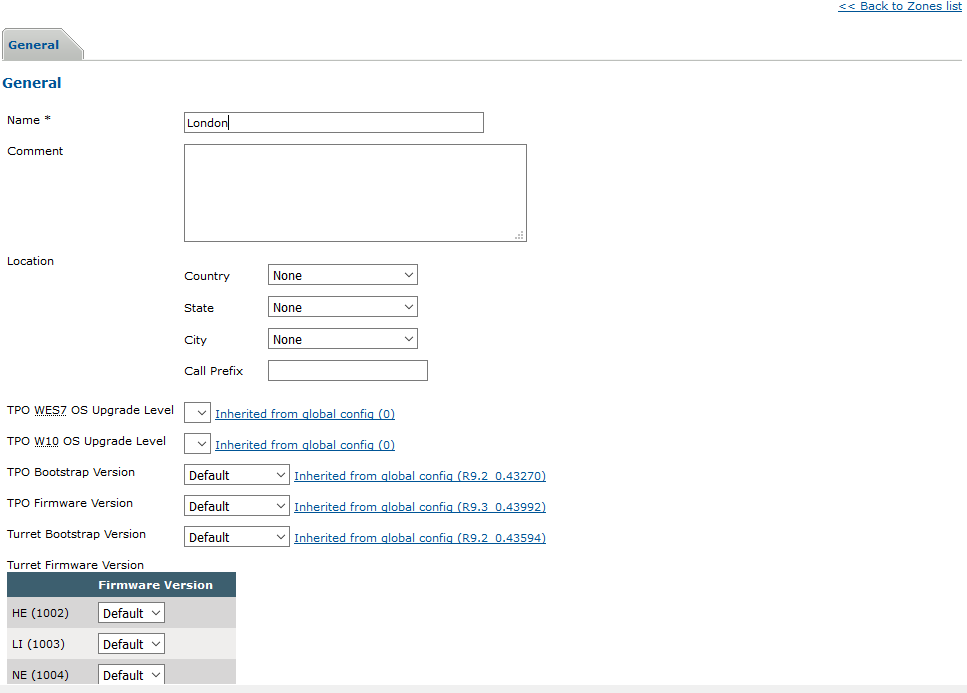This screenshot has height=693, width=967.
Task: Open the Country dropdown
Action: [342, 275]
